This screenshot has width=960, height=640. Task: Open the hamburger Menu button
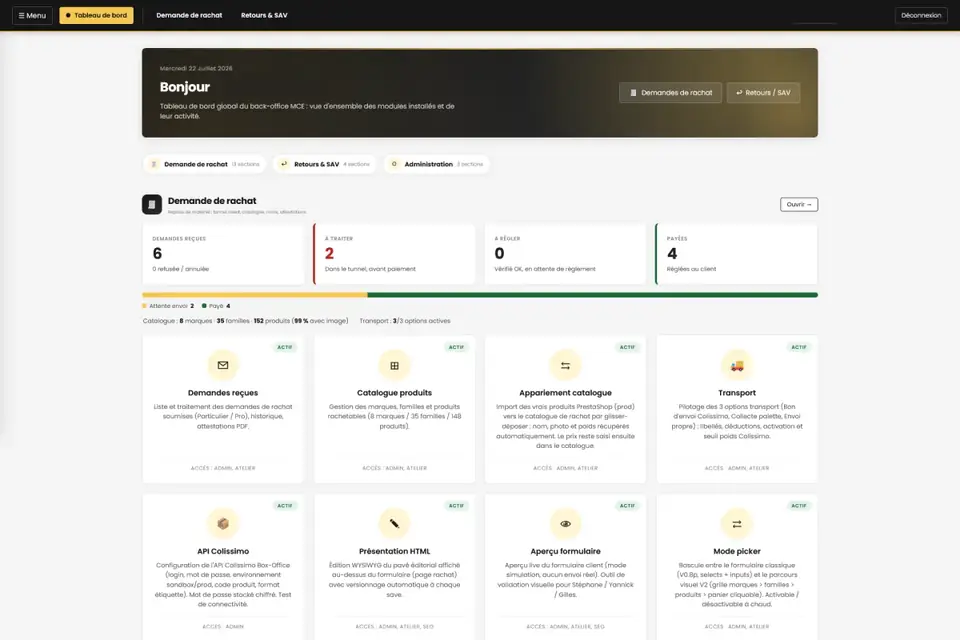pos(32,15)
